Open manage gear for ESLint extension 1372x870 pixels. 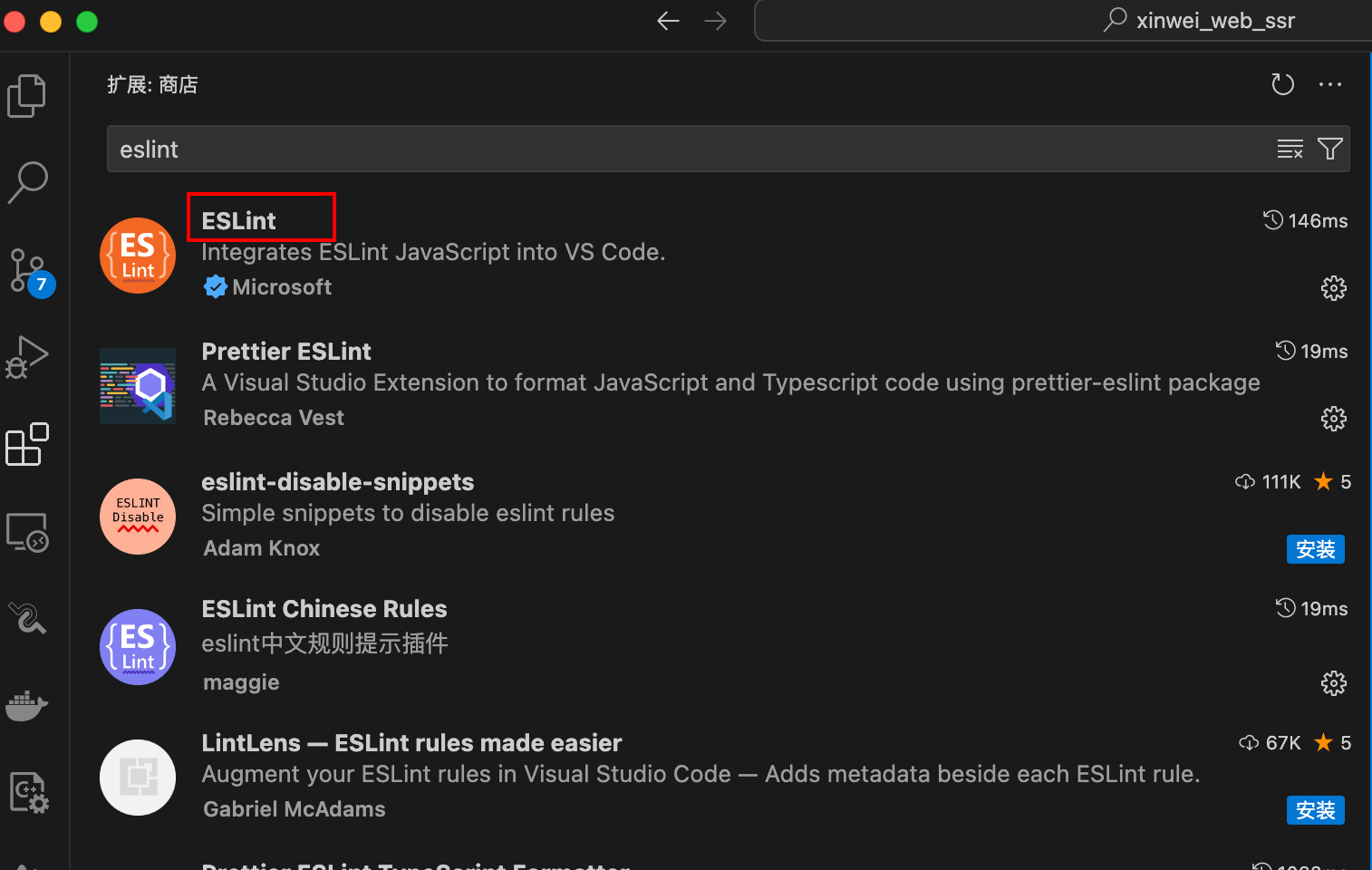click(x=1333, y=288)
